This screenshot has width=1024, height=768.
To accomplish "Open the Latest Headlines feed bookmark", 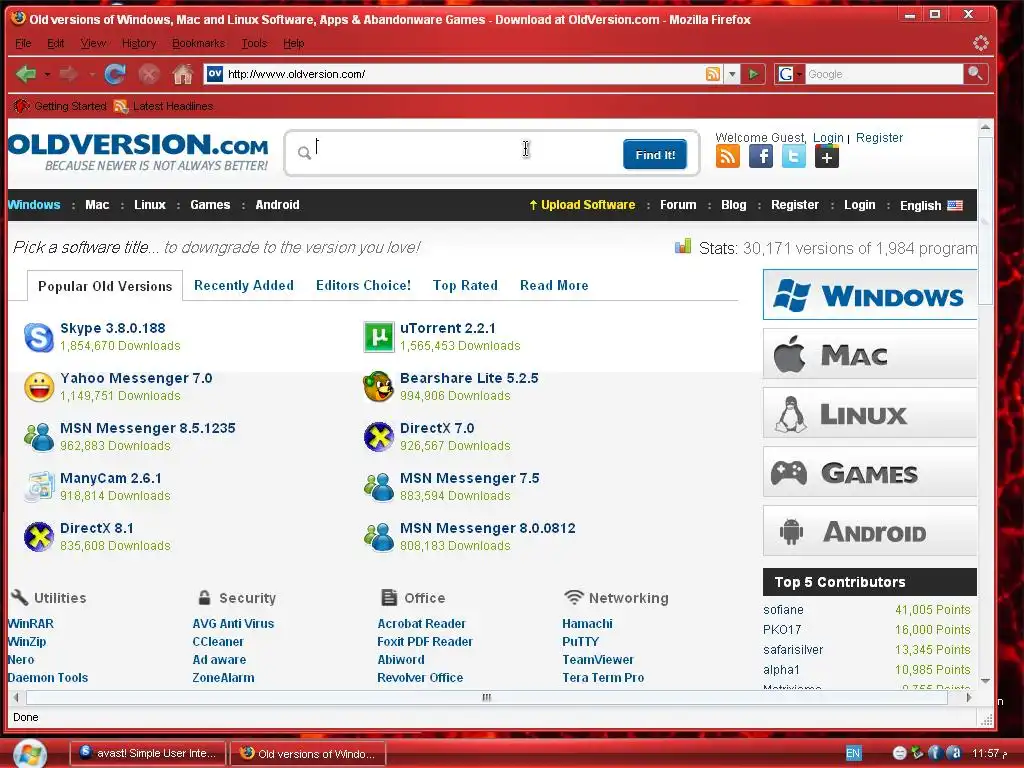I will point(163,106).
